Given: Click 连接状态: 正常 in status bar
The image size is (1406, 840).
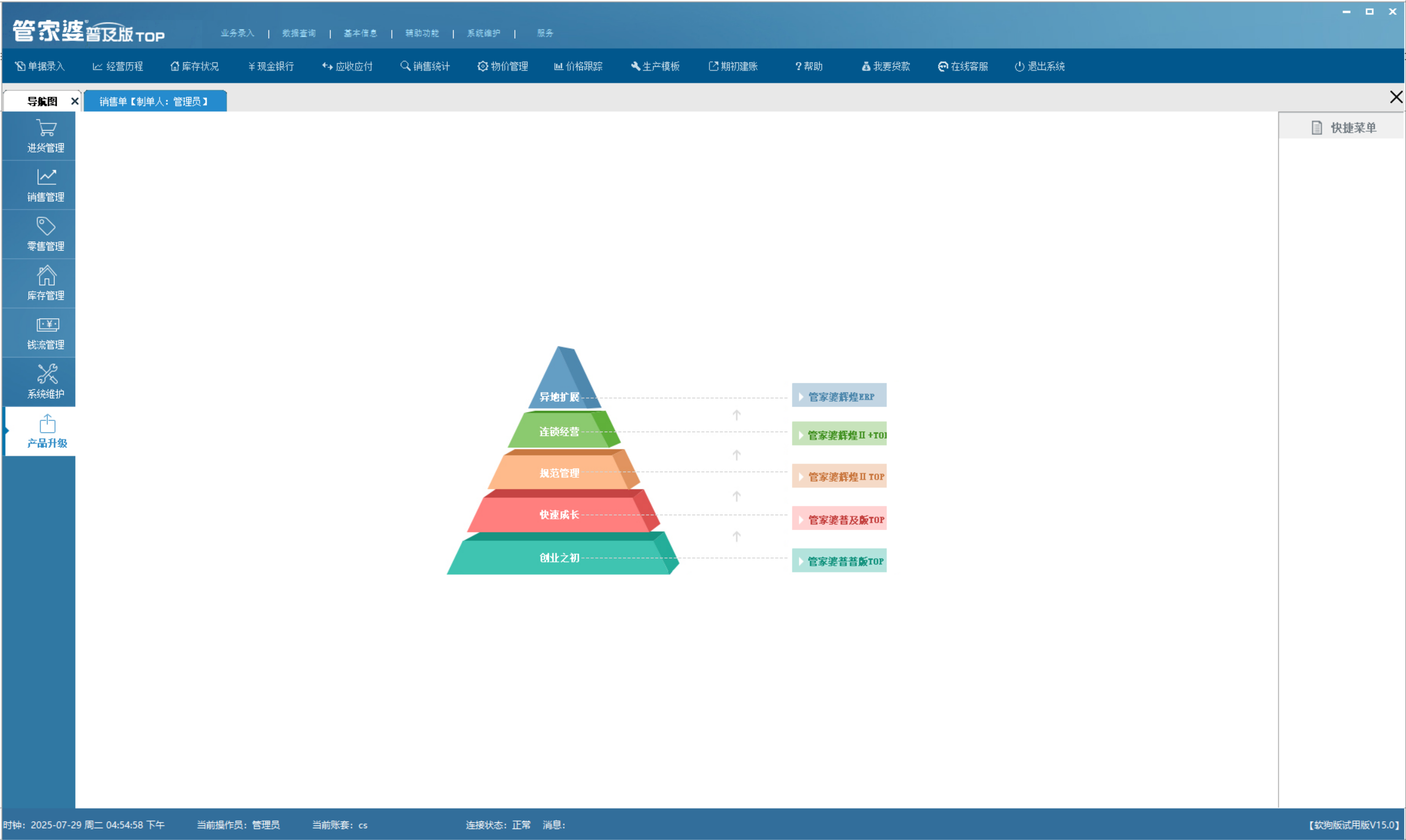Looking at the screenshot, I should 498,825.
